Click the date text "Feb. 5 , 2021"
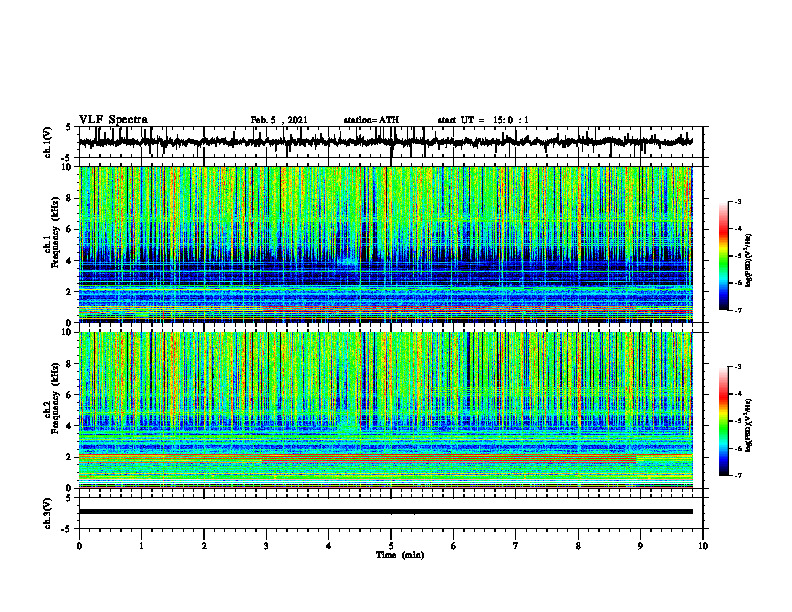The image size is (792, 612). point(279,120)
